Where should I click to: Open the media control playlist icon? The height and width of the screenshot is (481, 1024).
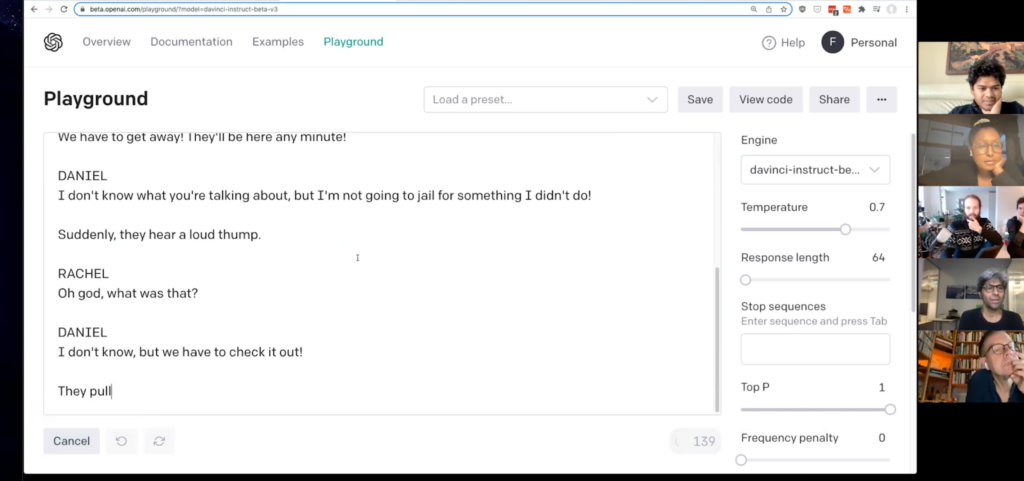[x=876, y=9]
